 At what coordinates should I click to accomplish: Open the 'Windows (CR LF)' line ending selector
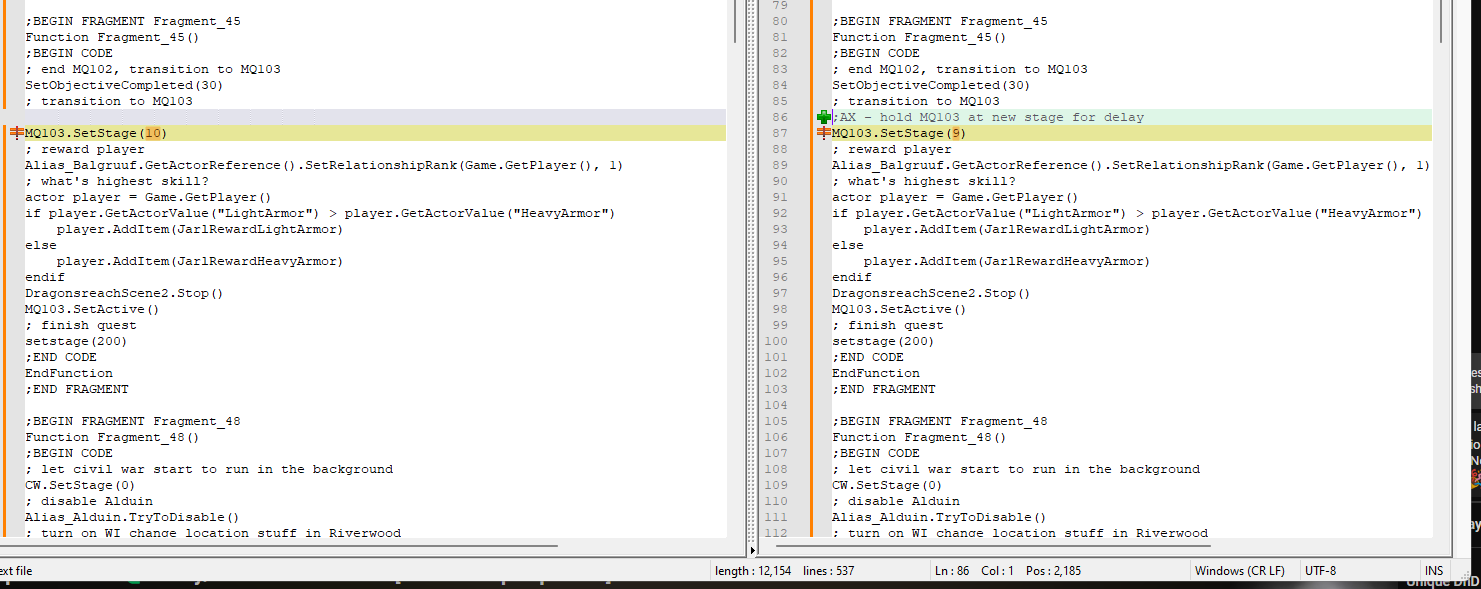pos(1240,571)
